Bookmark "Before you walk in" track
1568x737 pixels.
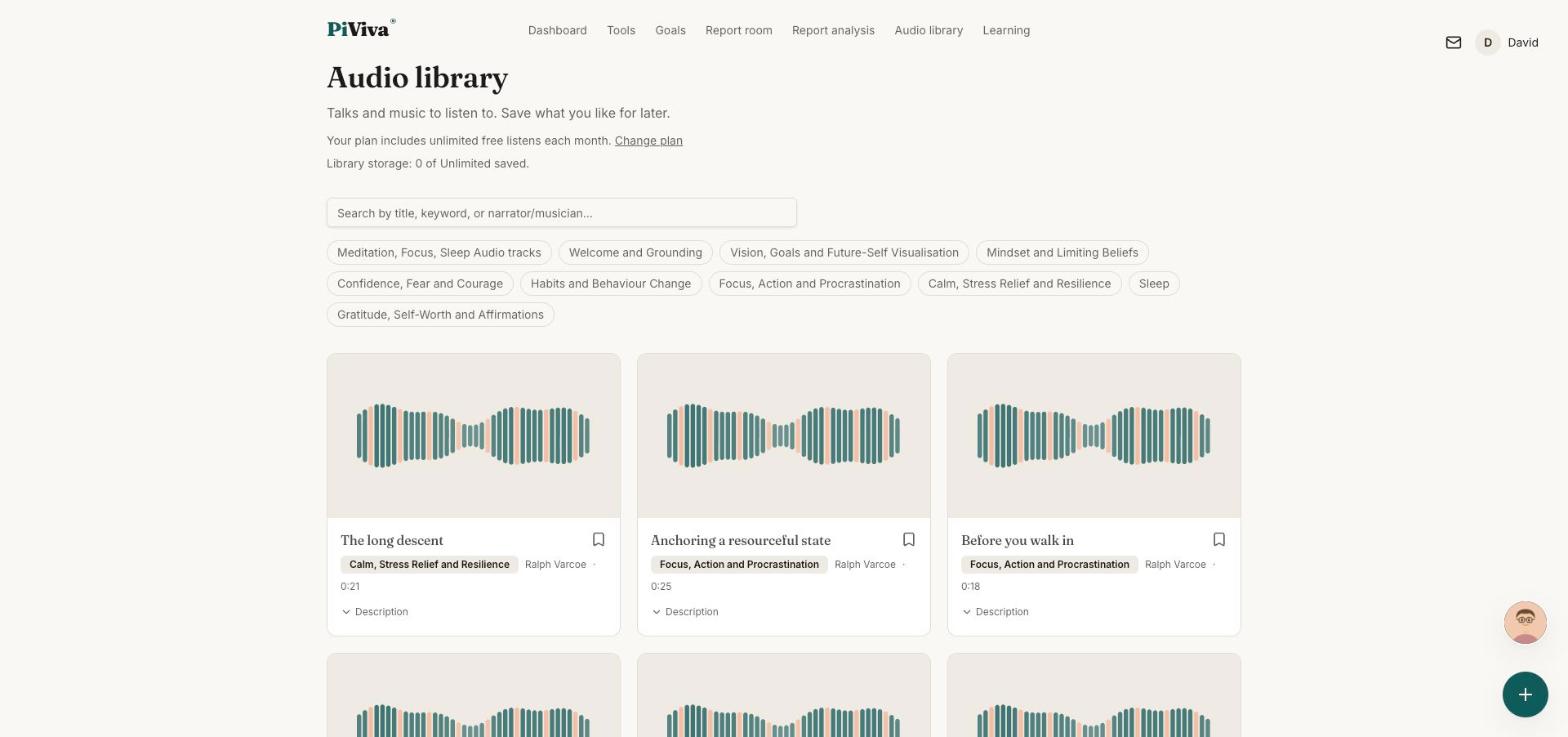point(1218,540)
